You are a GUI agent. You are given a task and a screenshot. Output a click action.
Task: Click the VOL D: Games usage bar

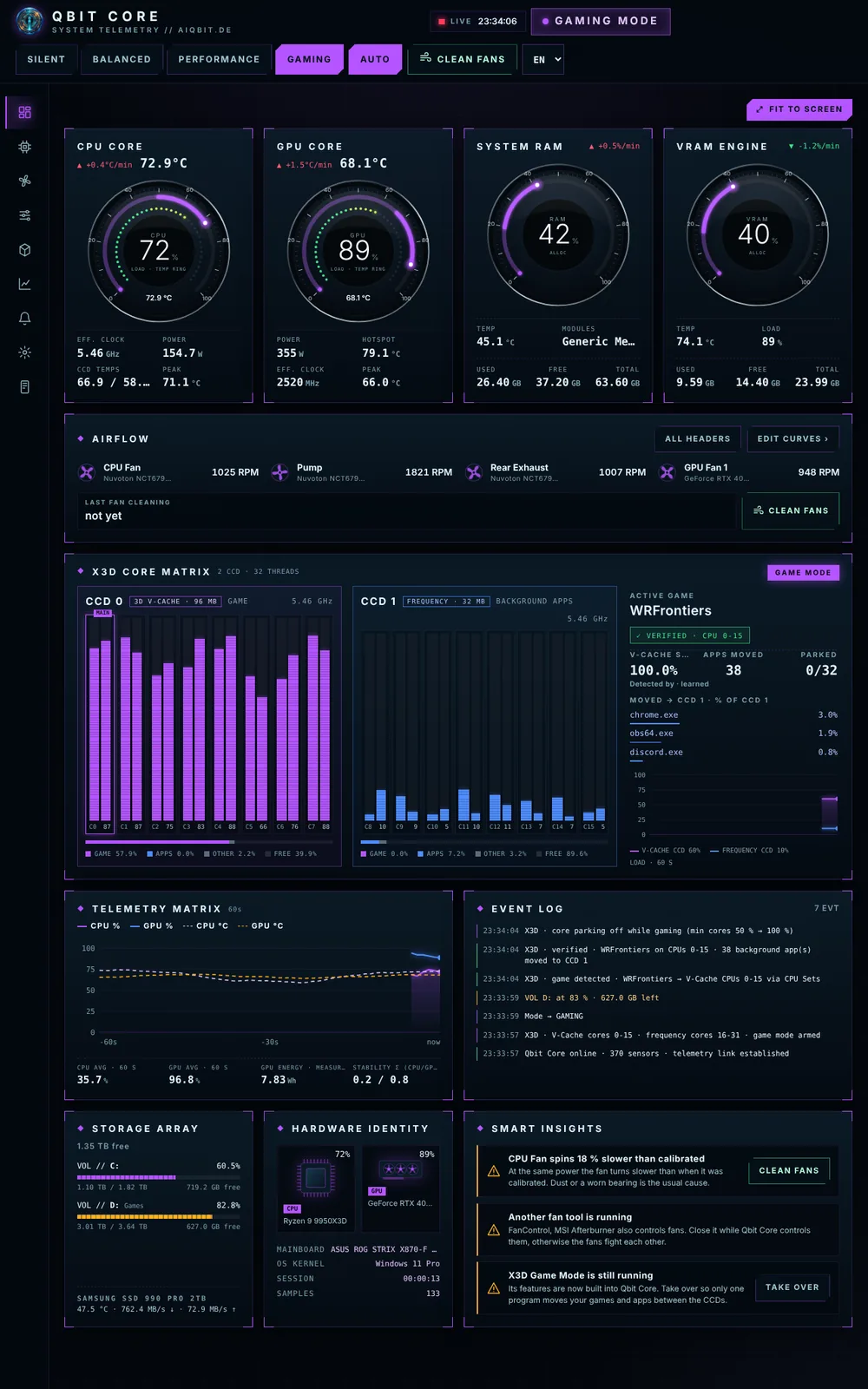coord(159,1217)
